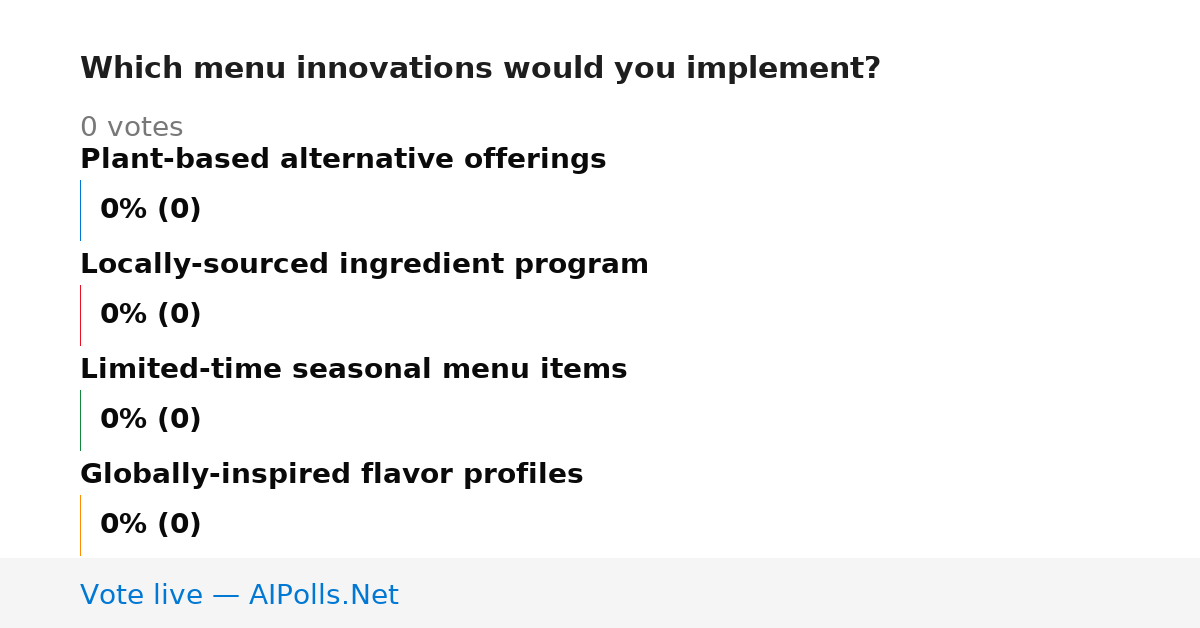
Task: Select the '0 votes' total count text
Action: [x=131, y=128]
